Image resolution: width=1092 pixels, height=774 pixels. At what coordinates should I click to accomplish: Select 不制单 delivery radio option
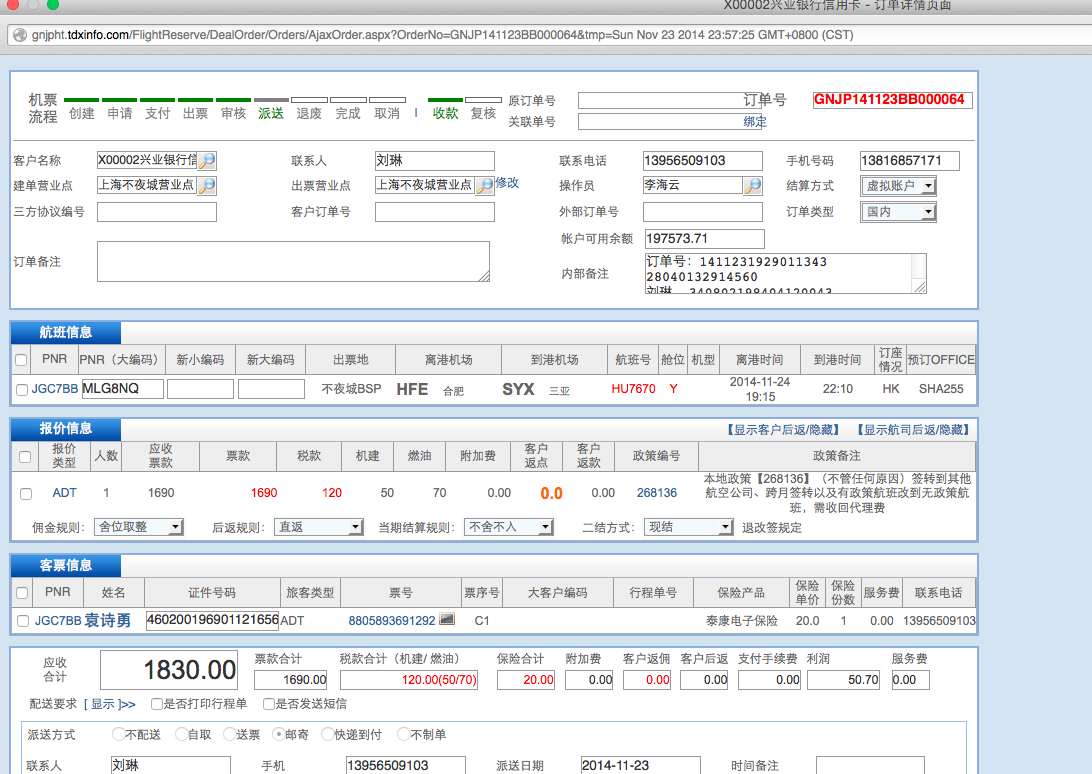point(403,734)
